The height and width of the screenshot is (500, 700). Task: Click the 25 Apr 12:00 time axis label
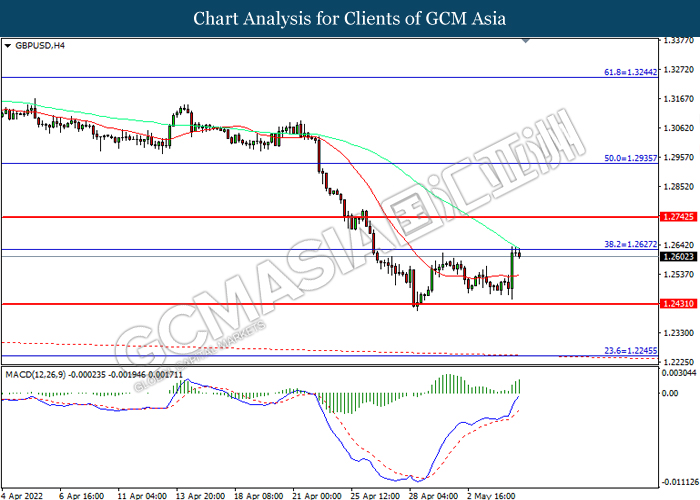(375, 496)
